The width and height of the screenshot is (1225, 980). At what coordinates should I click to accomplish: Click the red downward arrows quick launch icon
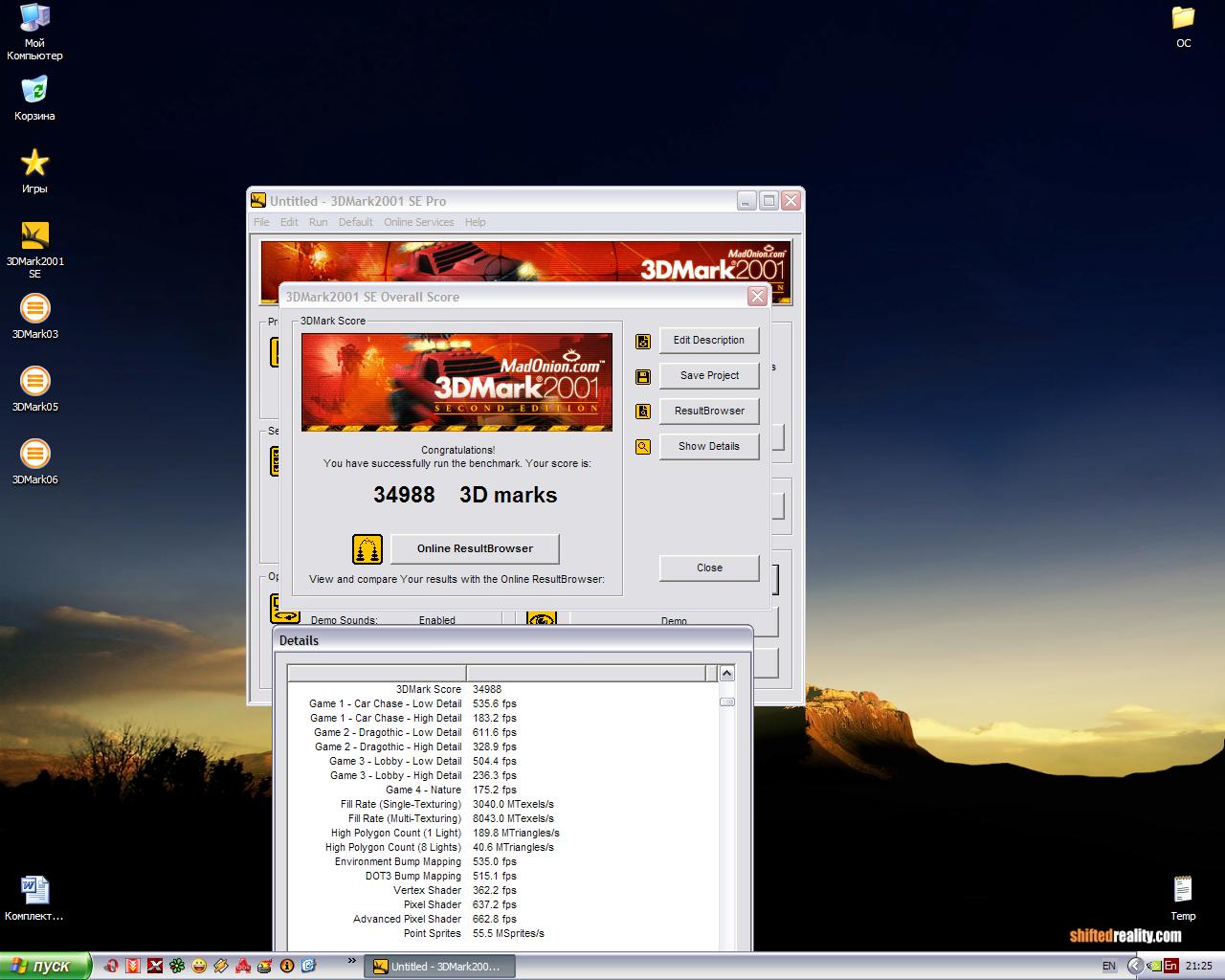(133, 967)
